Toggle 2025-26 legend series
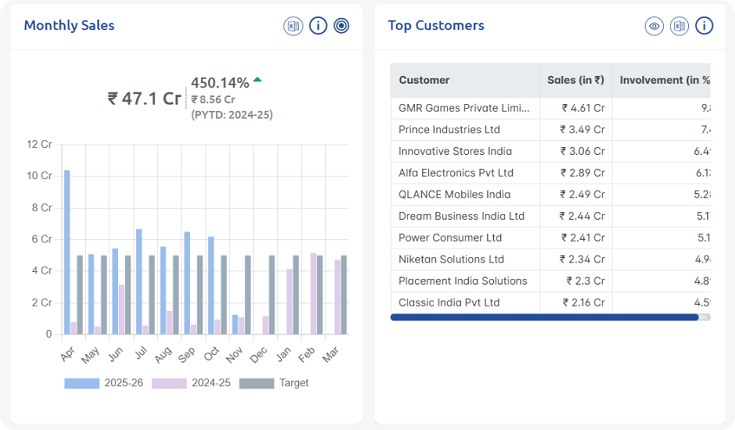Screen dimensions: 735x430 coord(96,383)
